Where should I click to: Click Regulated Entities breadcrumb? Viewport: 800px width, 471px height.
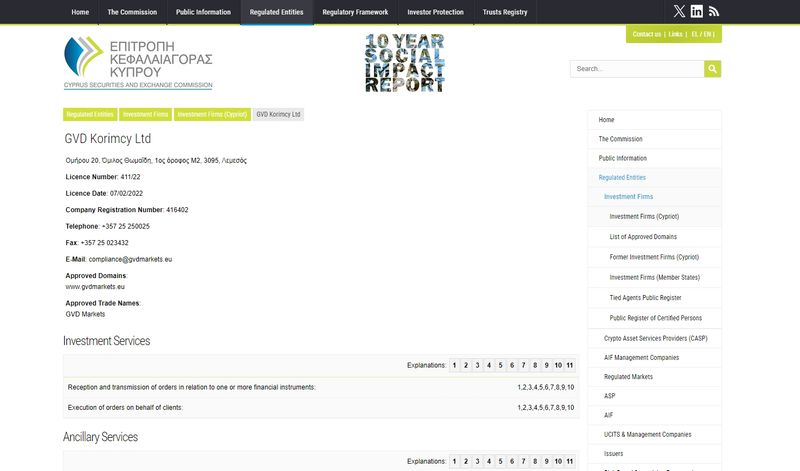[90, 114]
